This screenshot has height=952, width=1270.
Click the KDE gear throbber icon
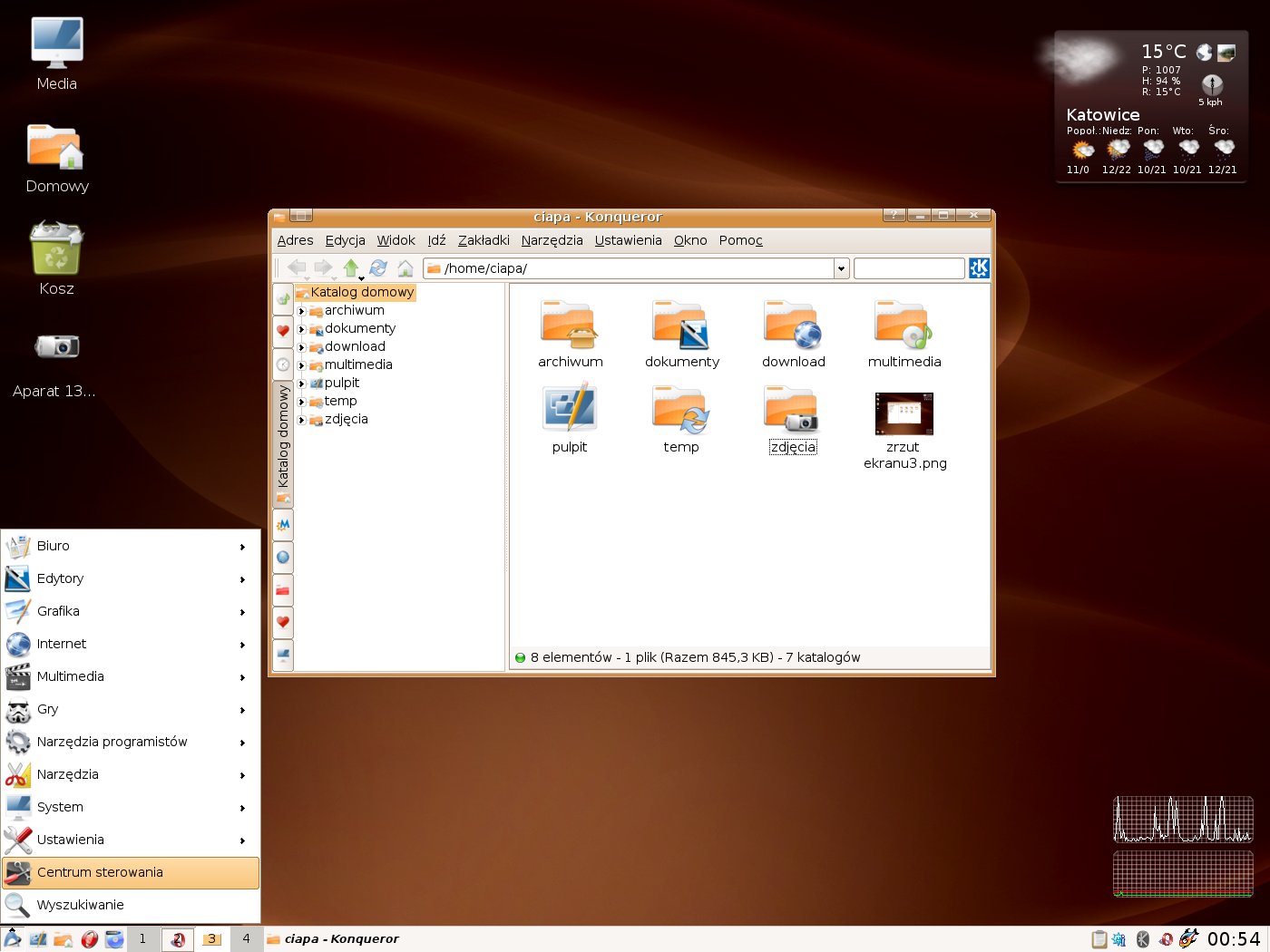pos(979,267)
